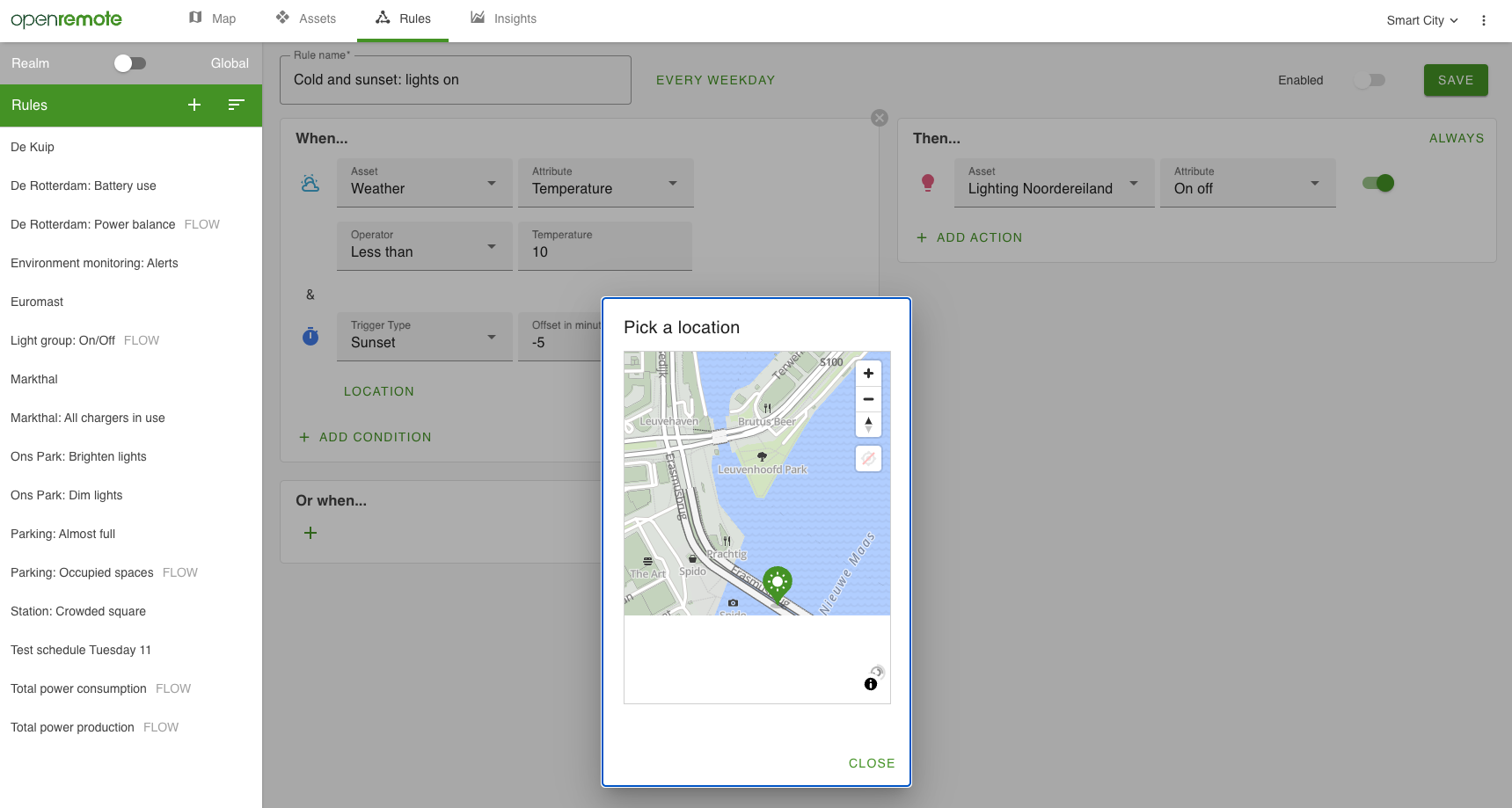Viewport: 1512px width, 808px height.
Task: Enable the rule with Enabled switch
Action: (x=1370, y=80)
